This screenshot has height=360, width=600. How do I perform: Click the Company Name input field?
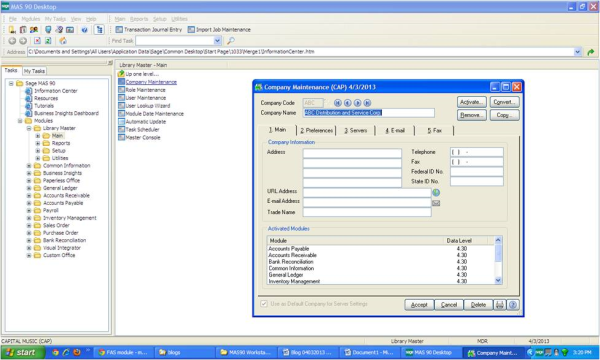click(x=369, y=113)
